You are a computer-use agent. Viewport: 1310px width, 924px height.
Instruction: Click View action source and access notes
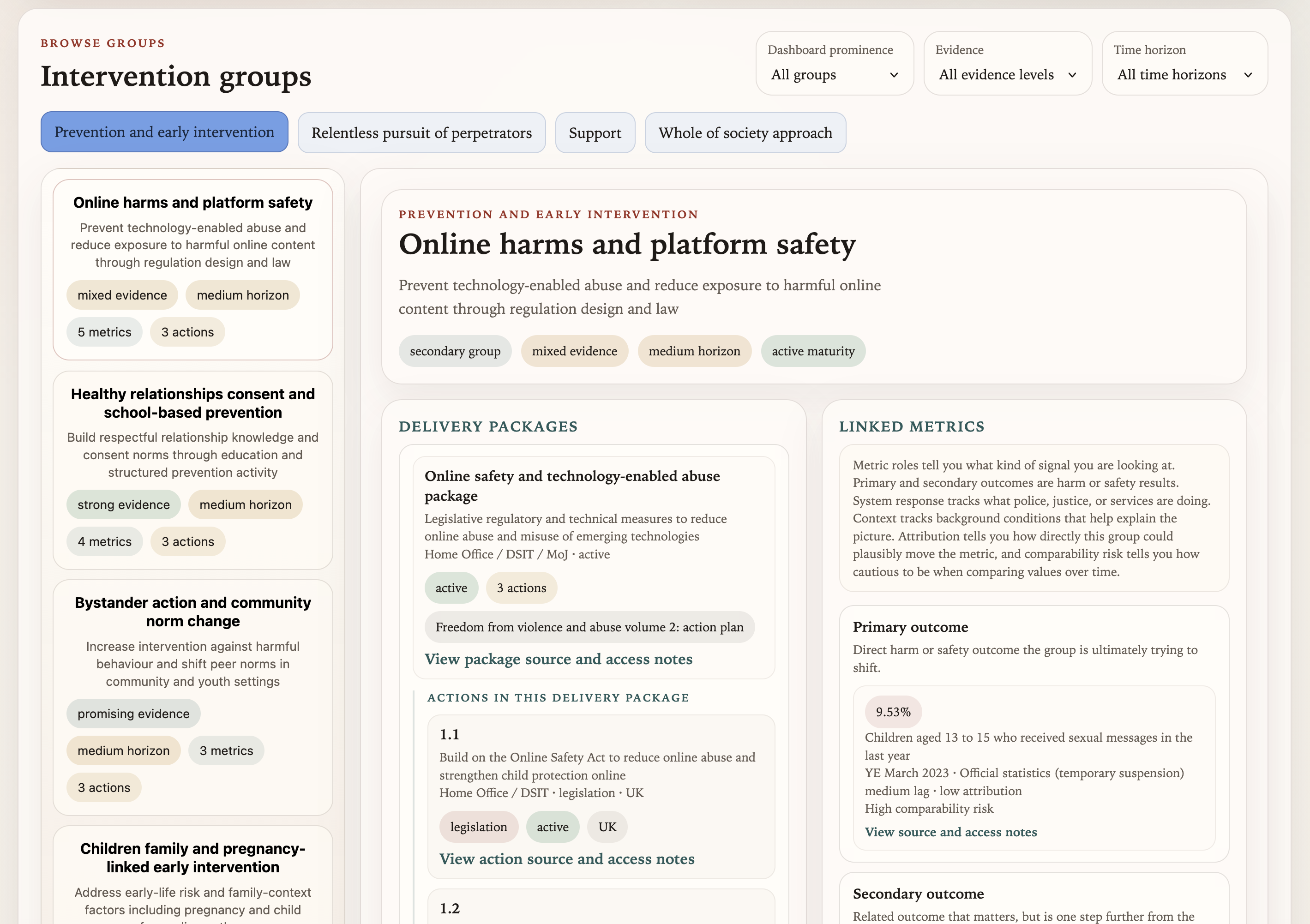(x=567, y=859)
